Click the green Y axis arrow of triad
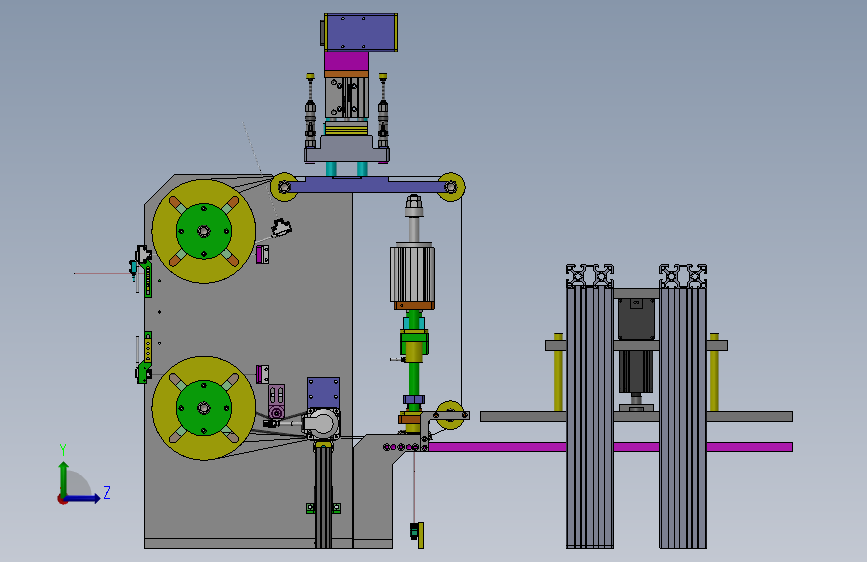This screenshot has height=562, width=867. point(64,478)
